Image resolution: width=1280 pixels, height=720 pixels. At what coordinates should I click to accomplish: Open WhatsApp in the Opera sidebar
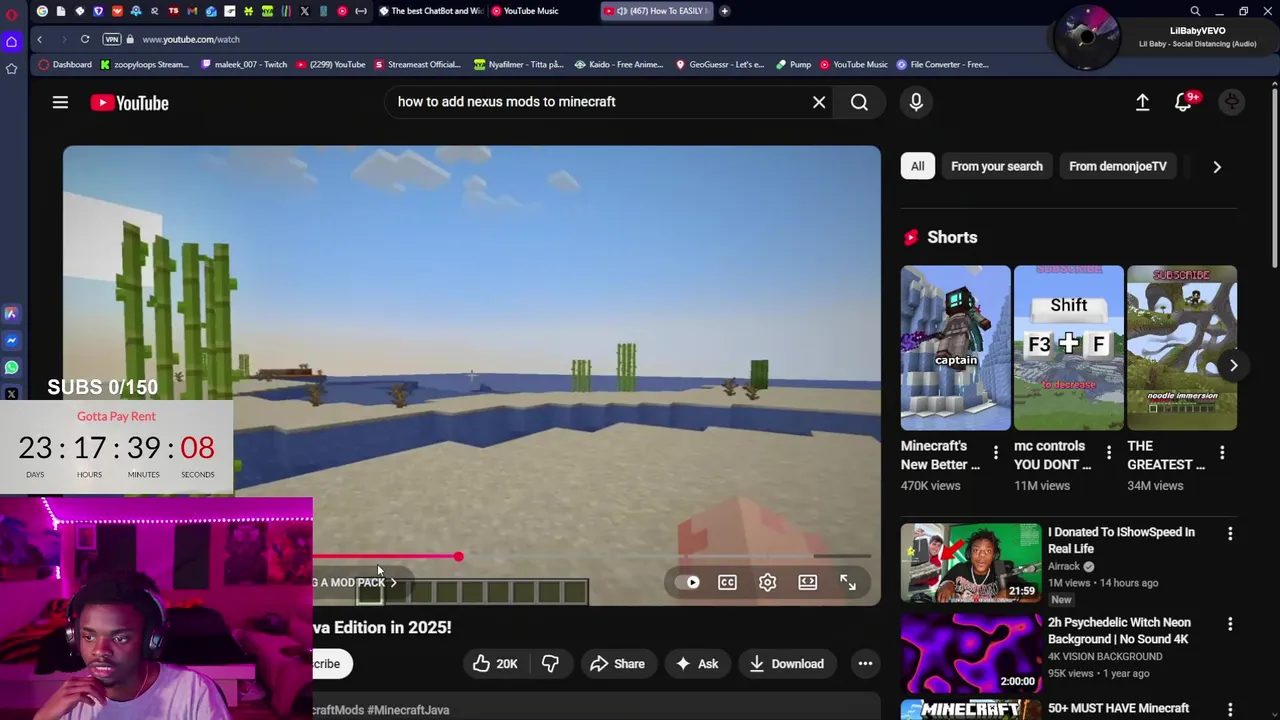point(11,367)
